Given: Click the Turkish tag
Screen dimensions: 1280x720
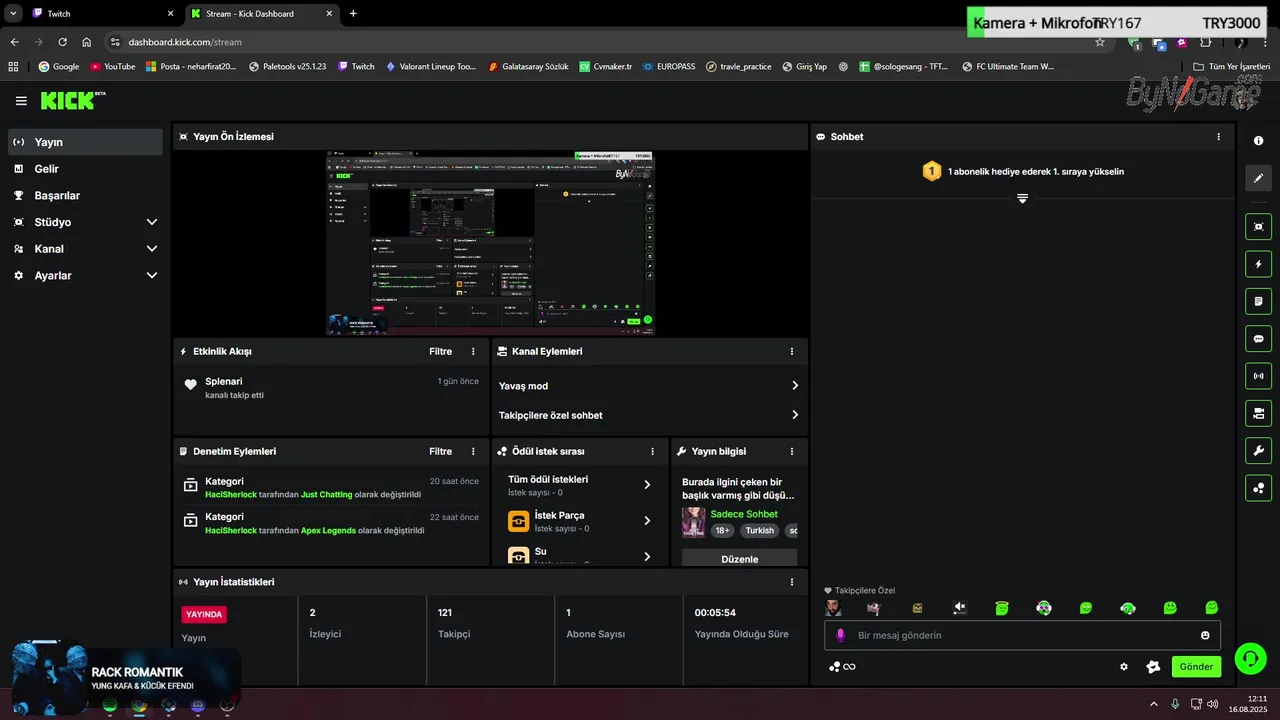Looking at the screenshot, I should (x=760, y=531).
